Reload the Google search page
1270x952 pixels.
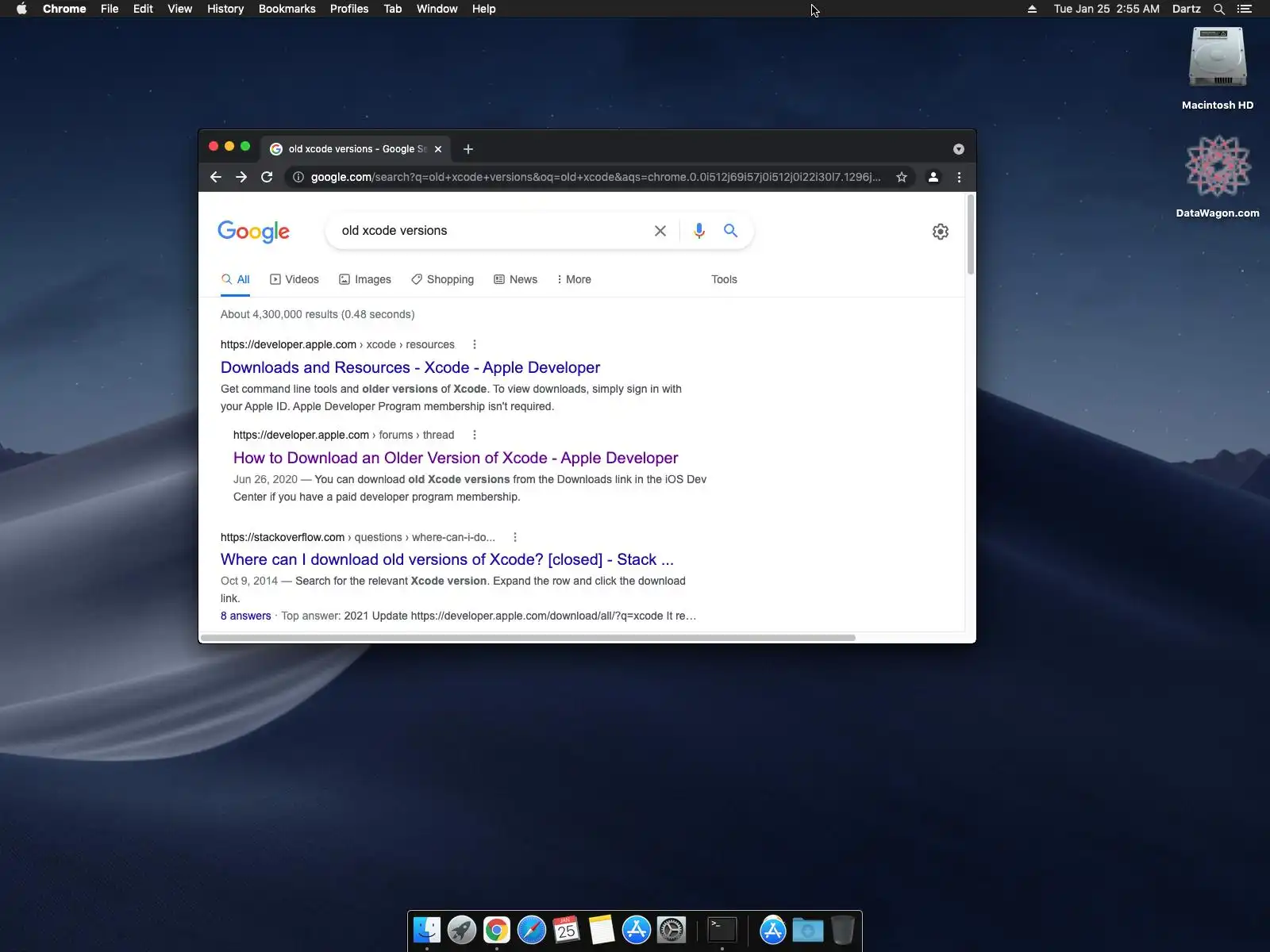[267, 177]
